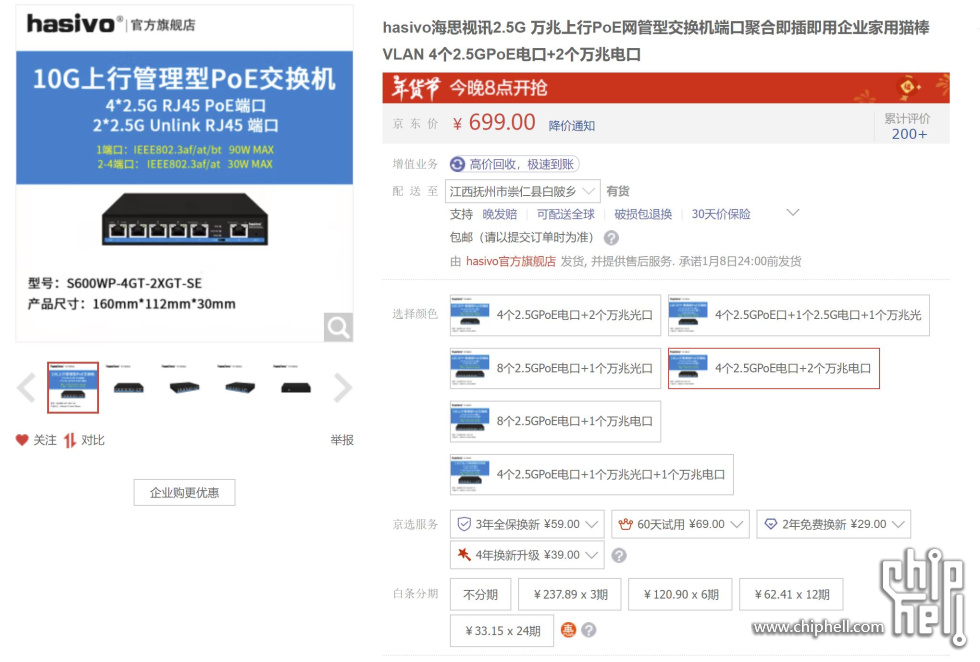Choose 4个2.5GPoE电口+2个万兆光口 option
This screenshot has height=662, width=980.
click(x=555, y=315)
